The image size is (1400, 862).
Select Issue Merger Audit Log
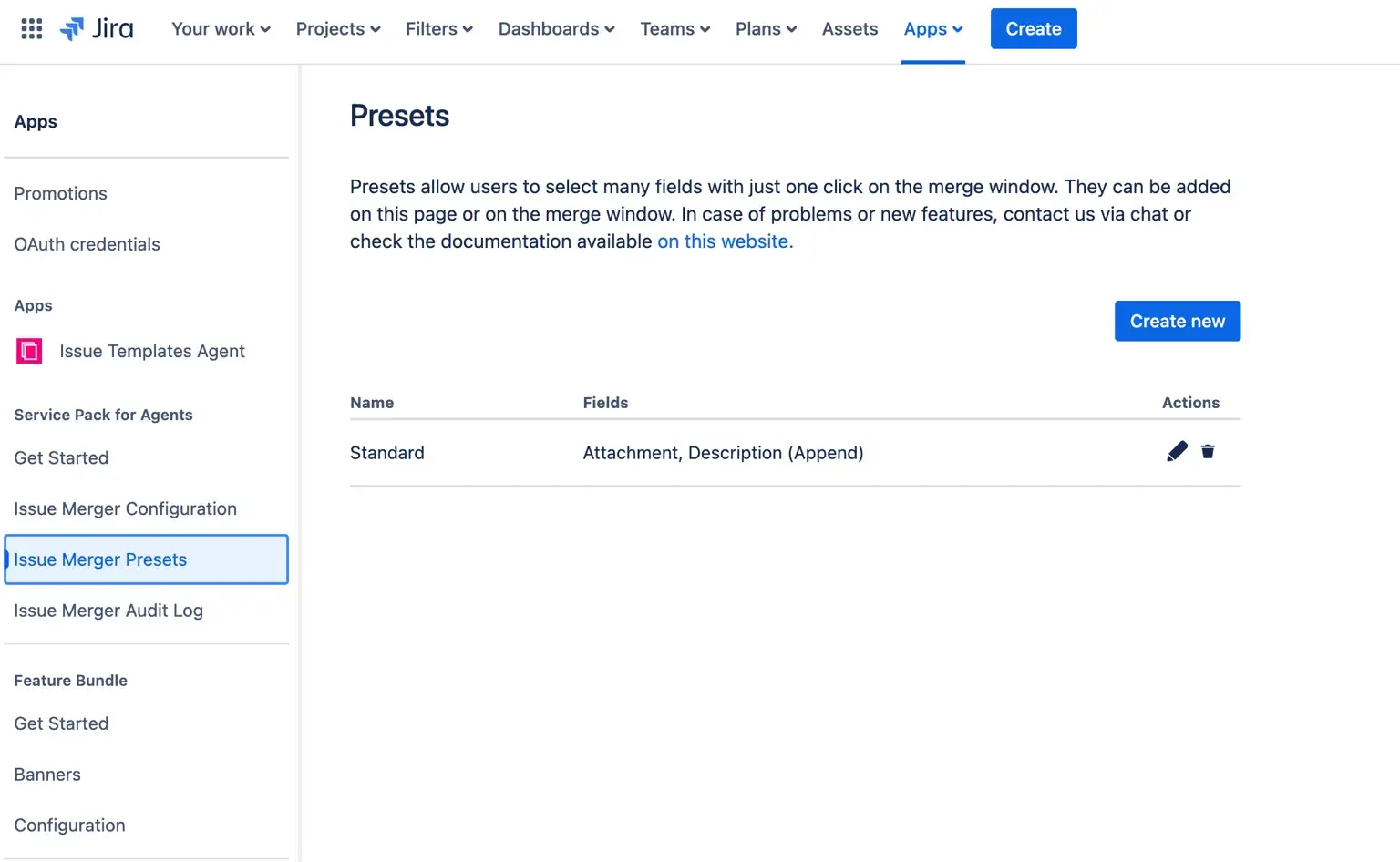(108, 611)
